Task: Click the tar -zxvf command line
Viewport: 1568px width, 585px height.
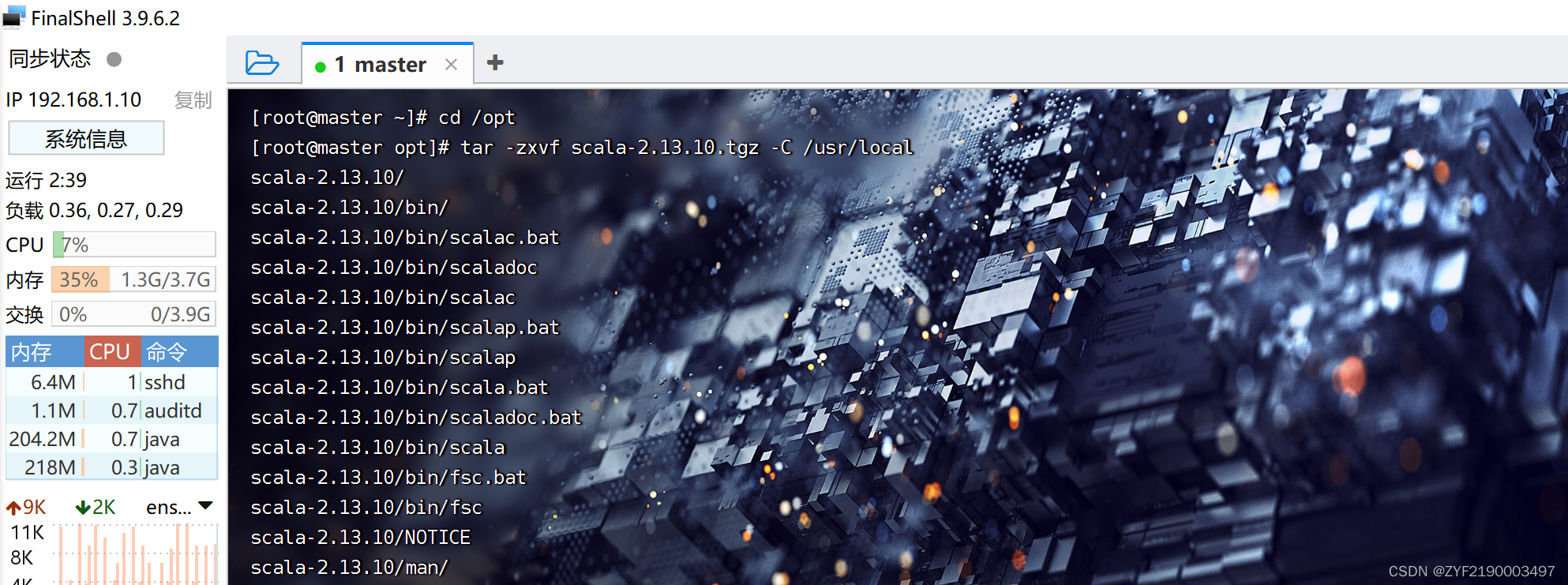Action: click(x=582, y=148)
